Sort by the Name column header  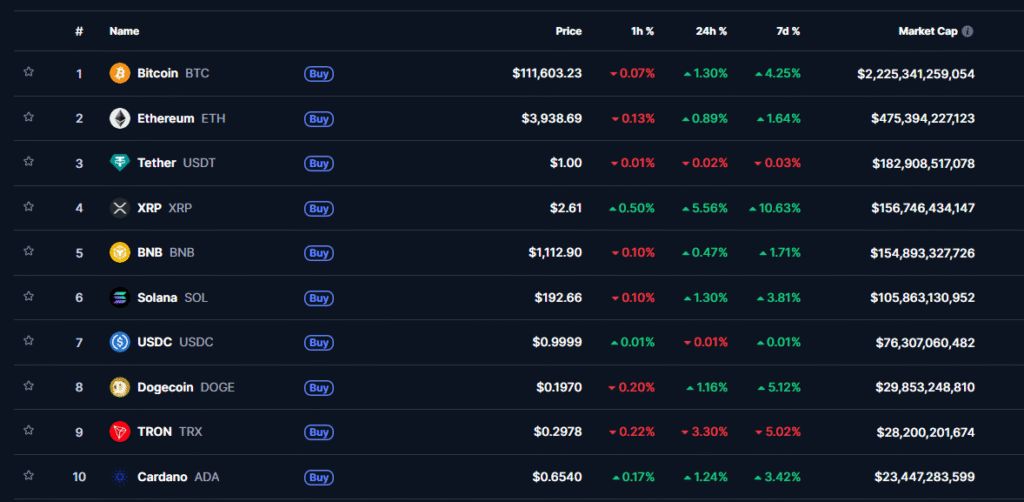click(x=124, y=31)
